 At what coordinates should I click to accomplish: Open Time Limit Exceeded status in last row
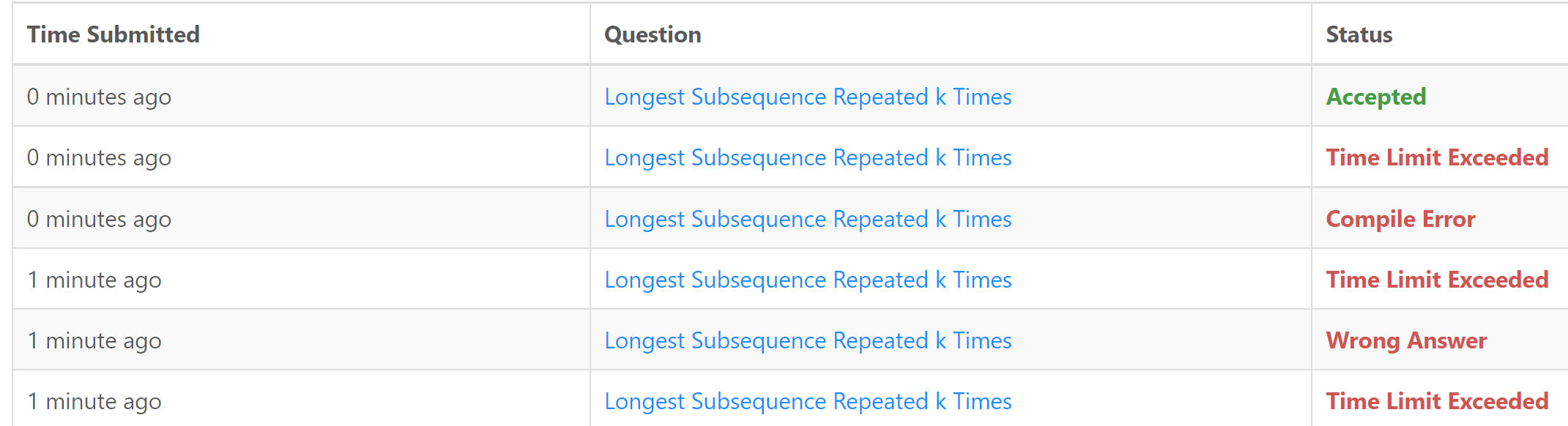click(x=1437, y=401)
